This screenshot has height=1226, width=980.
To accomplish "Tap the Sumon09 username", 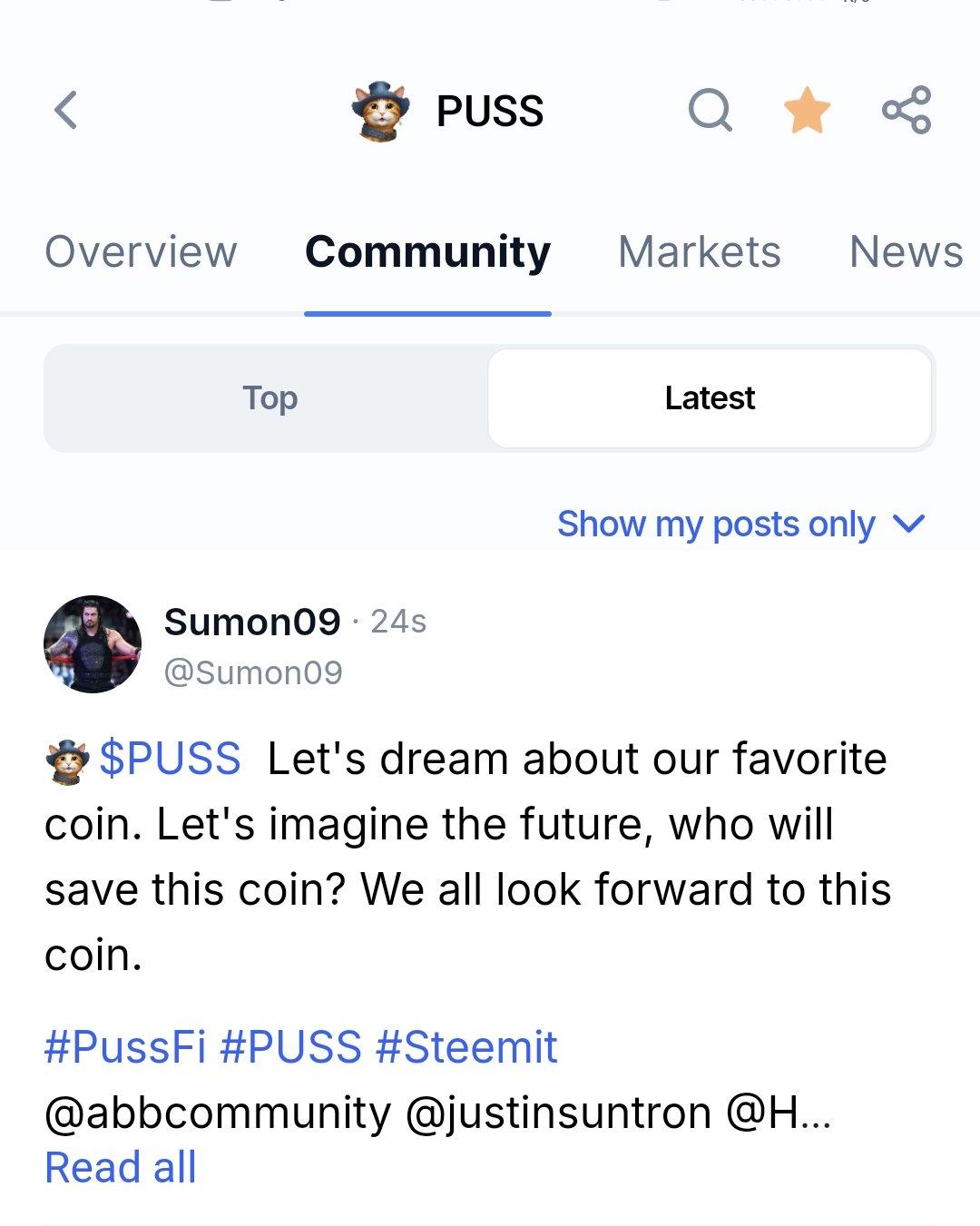I will pos(252,623).
